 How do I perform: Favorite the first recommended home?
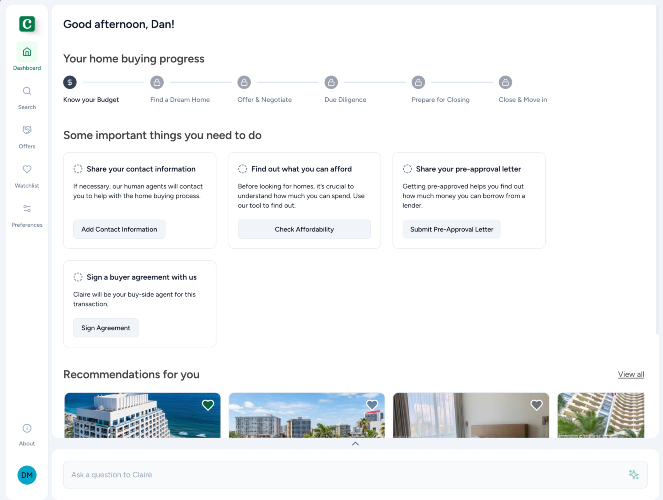pos(208,405)
